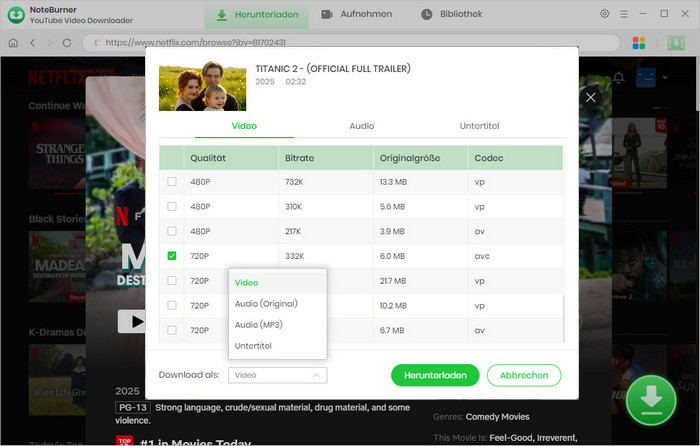Check the 720P 6.7 MB row checkbox

coord(171,330)
